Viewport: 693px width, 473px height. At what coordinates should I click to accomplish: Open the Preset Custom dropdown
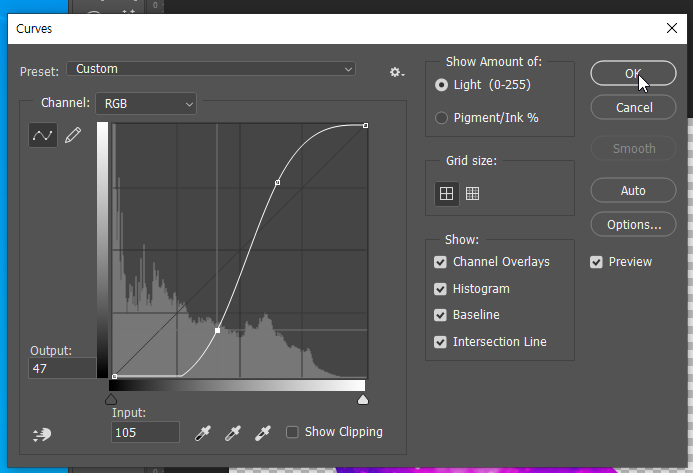(x=211, y=69)
